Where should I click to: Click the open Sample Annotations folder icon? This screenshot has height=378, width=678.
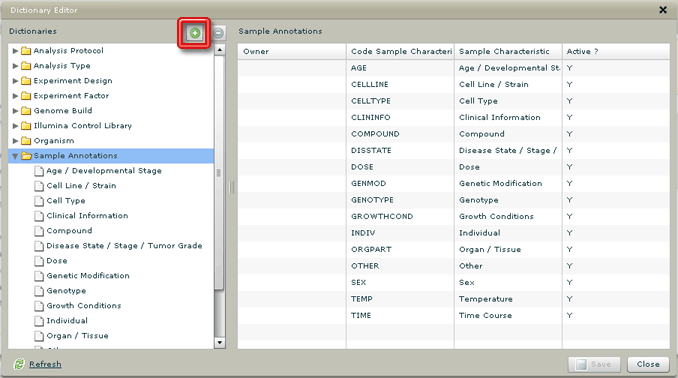[x=26, y=156]
